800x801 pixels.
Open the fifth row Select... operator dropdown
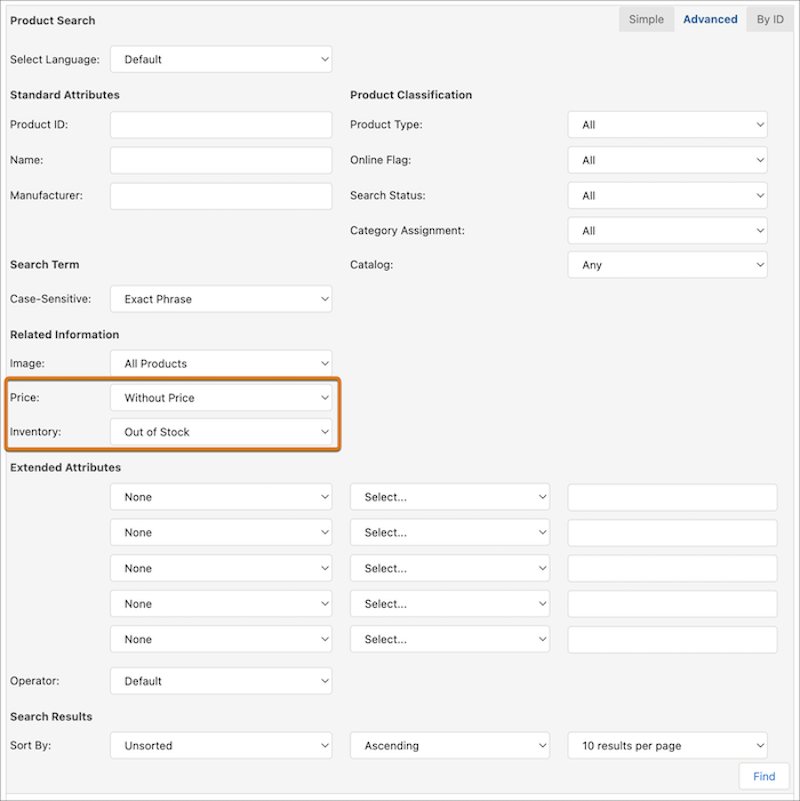click(450, 640)
